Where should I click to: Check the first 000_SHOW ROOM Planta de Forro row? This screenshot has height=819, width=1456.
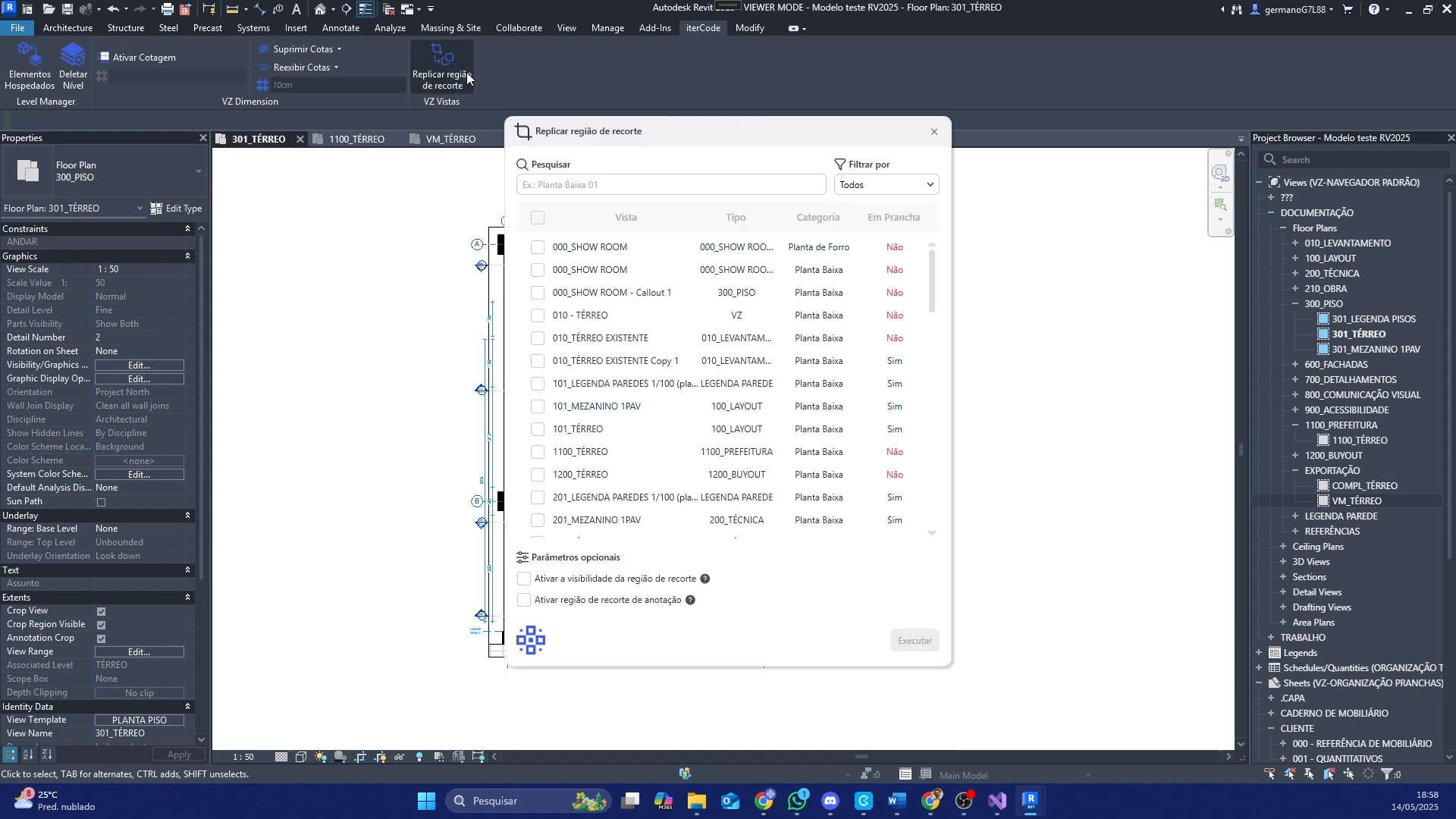click(x=538, y=247)
